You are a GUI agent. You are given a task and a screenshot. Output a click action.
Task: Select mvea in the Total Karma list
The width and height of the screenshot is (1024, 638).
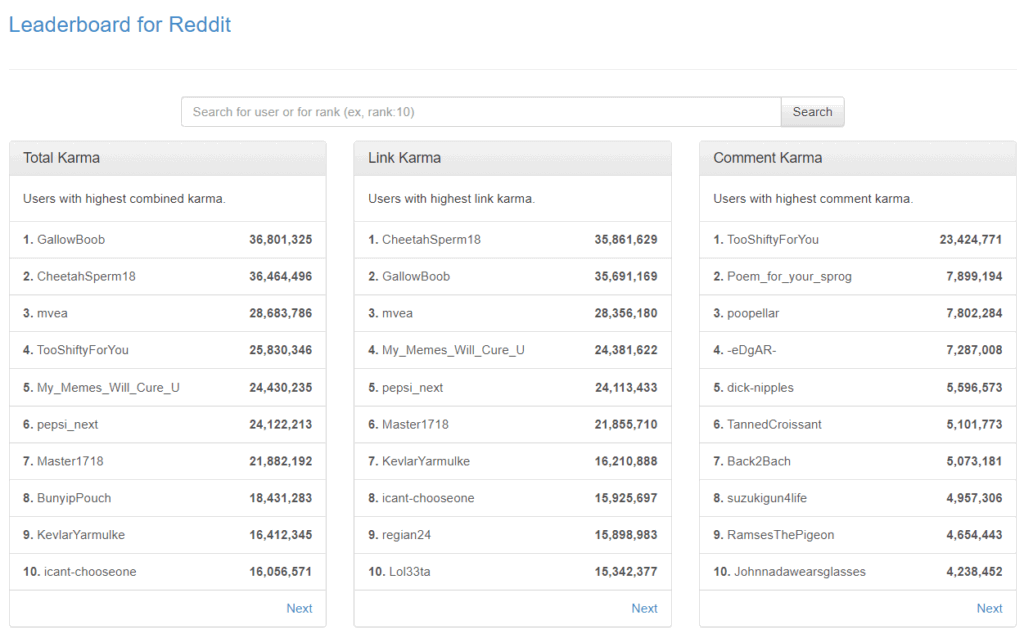[x=52, y=313]
